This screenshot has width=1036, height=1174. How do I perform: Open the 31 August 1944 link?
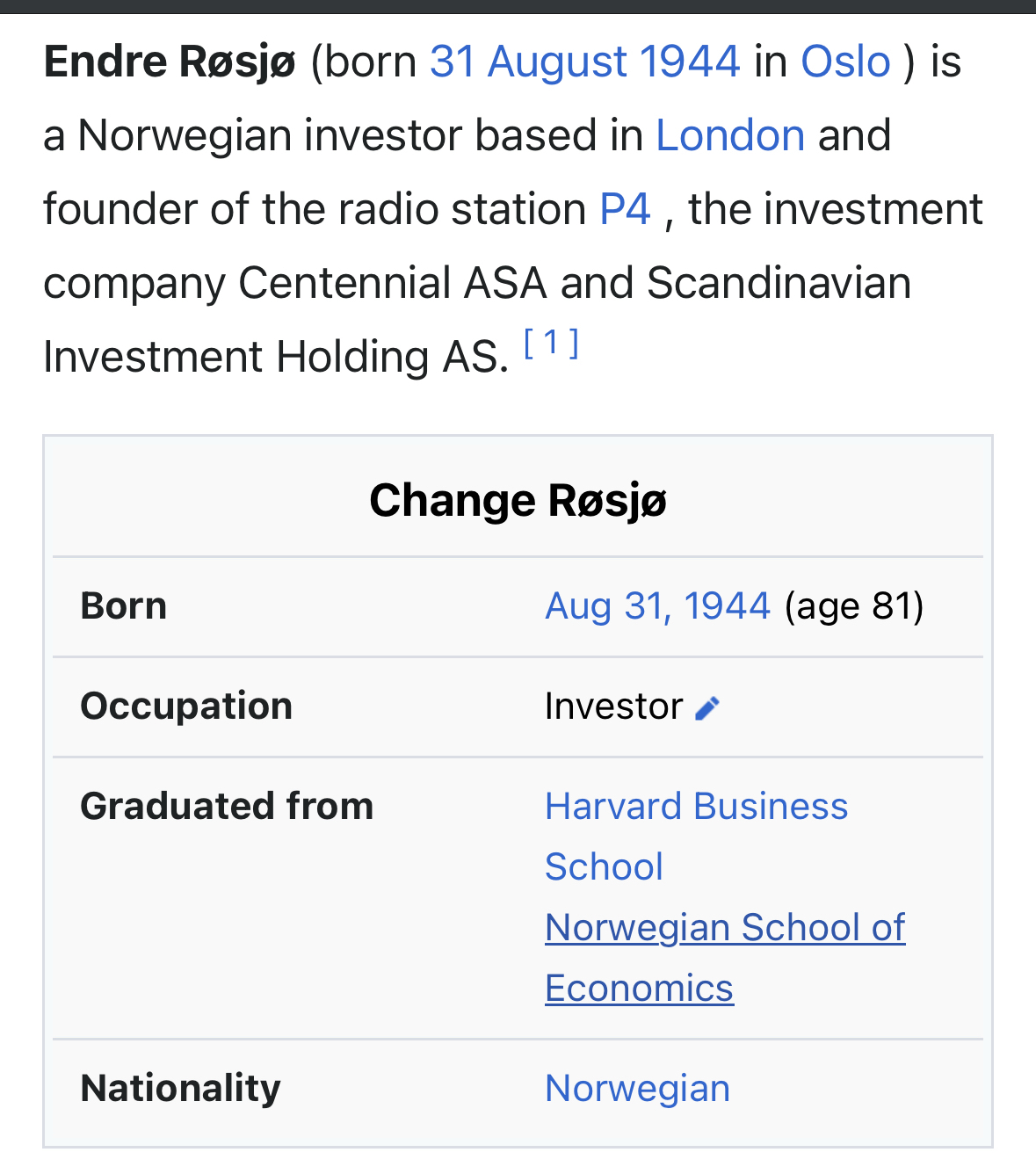click(584, 62)
